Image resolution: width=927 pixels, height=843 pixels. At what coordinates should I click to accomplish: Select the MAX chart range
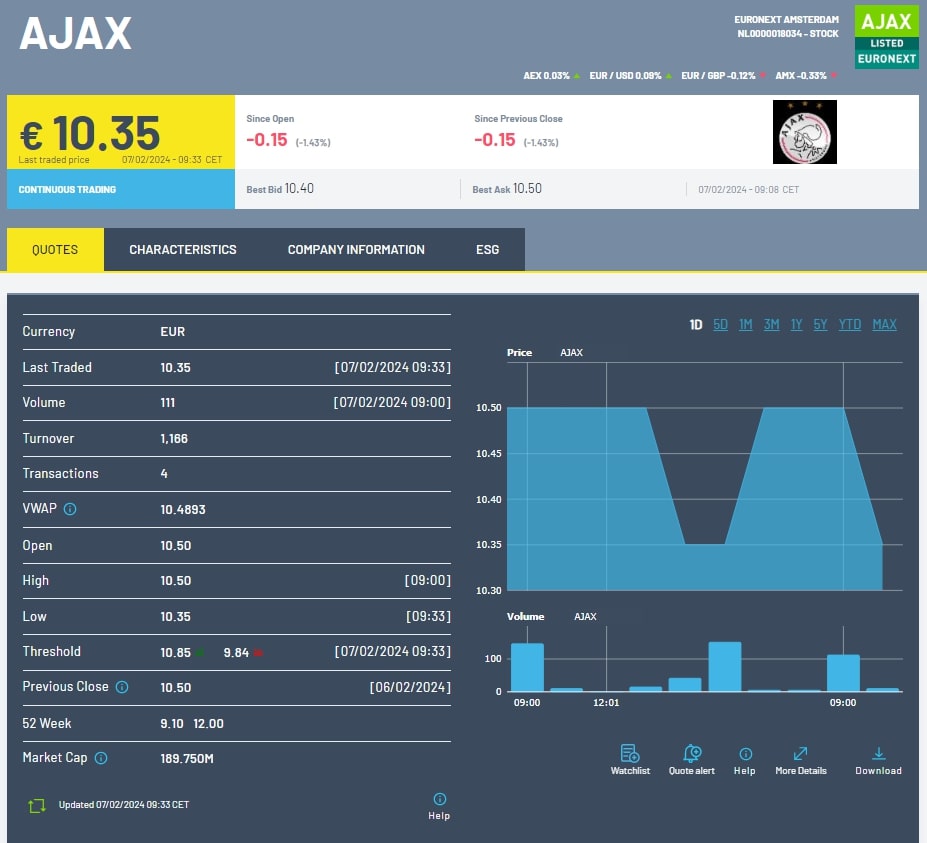click(x=884, y=325)
